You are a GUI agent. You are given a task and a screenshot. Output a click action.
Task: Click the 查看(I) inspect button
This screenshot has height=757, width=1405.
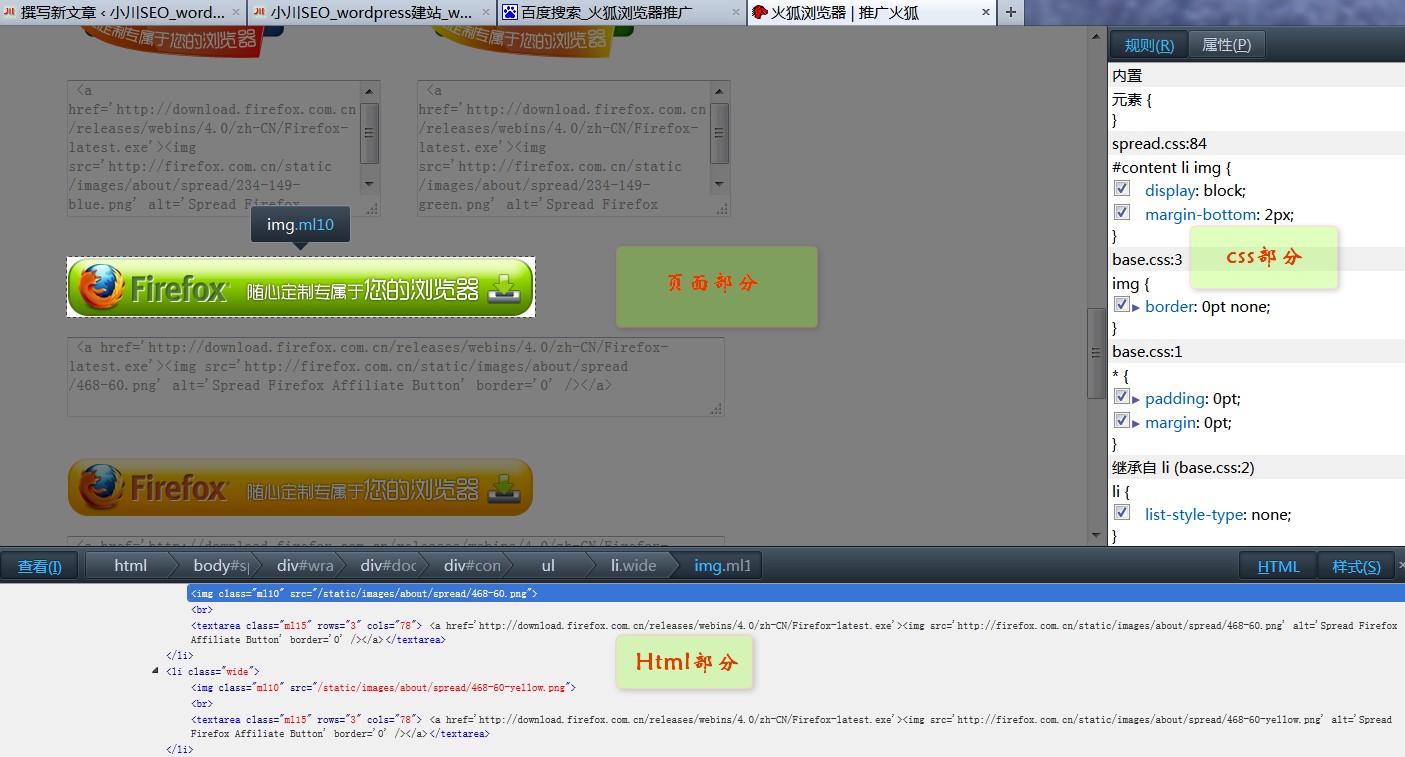click(40, 567)
